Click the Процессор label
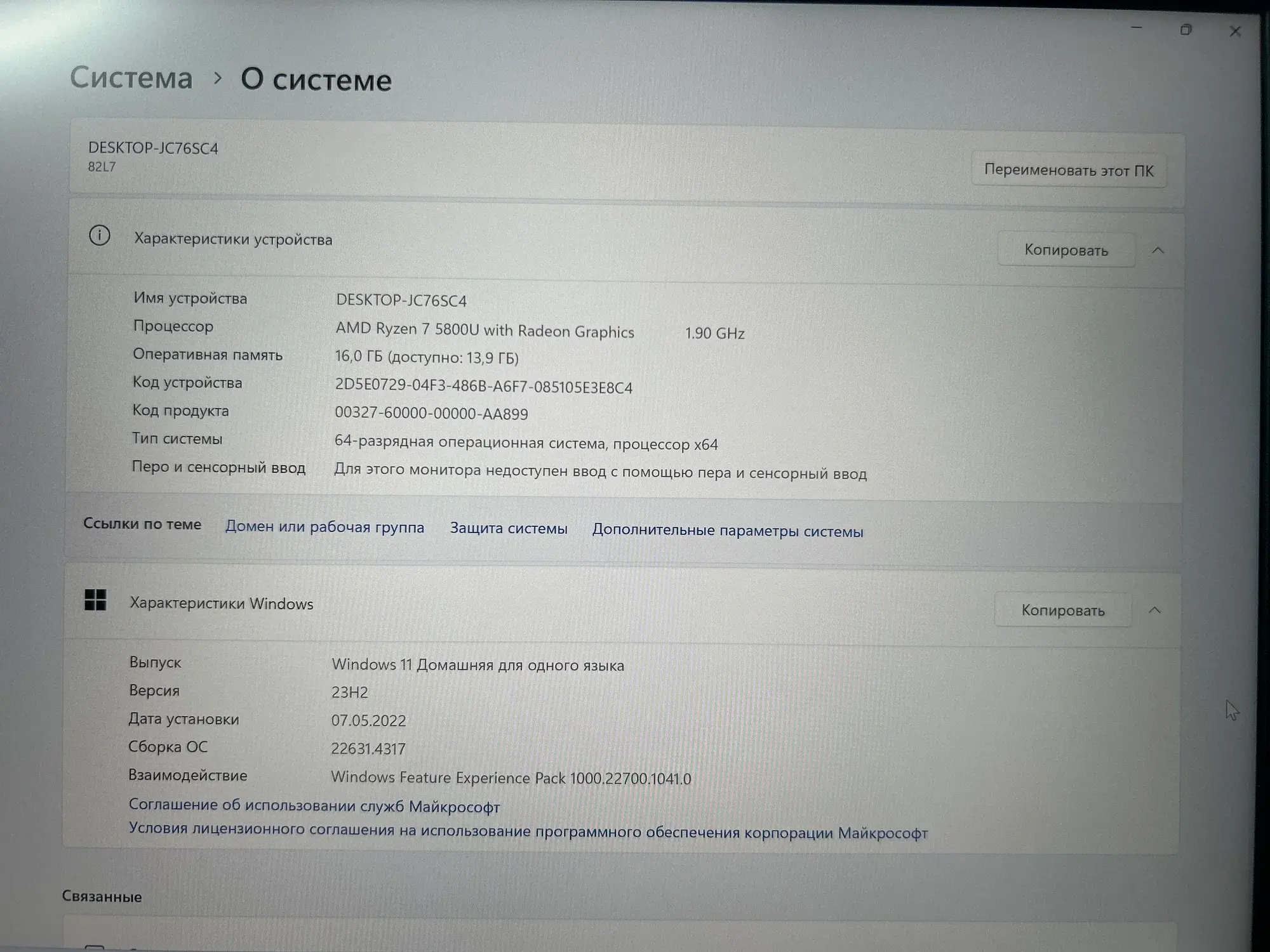Screen dimensions: 1270x952 pos(173,326)
